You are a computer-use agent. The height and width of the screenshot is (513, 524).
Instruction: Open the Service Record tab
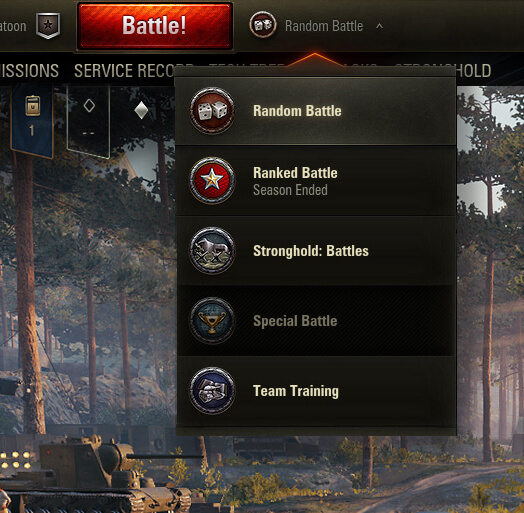[124, 71]
